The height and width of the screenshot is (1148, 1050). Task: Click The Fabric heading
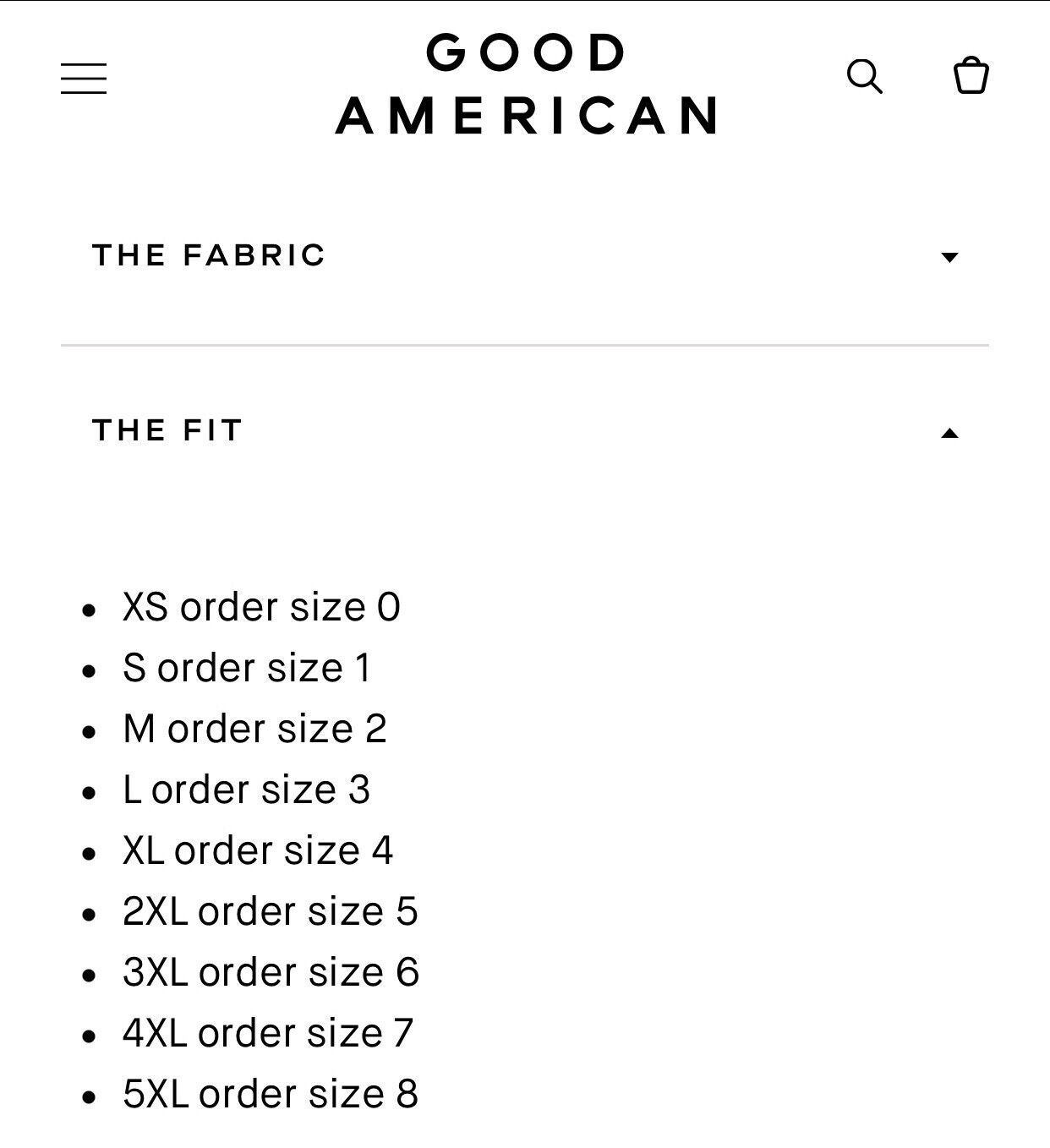coord(209,255)
